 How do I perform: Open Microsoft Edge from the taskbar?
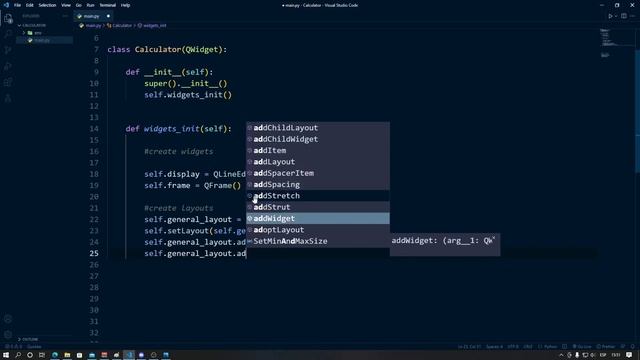55,355
